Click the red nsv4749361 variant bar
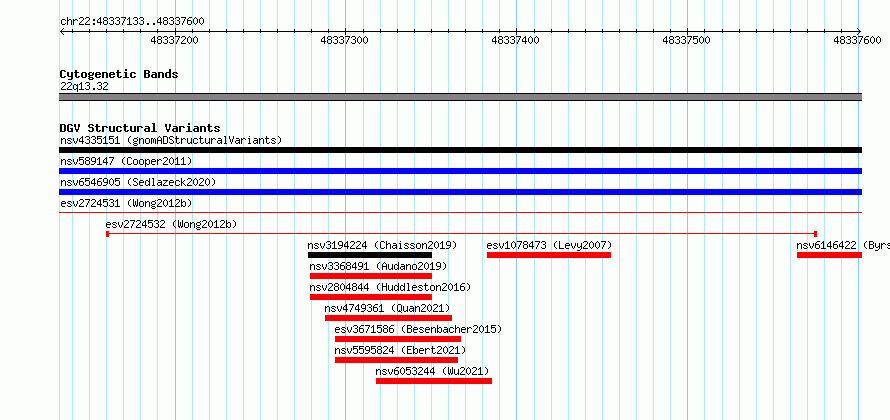Screen dimensions: 890x420 [388, 318]
